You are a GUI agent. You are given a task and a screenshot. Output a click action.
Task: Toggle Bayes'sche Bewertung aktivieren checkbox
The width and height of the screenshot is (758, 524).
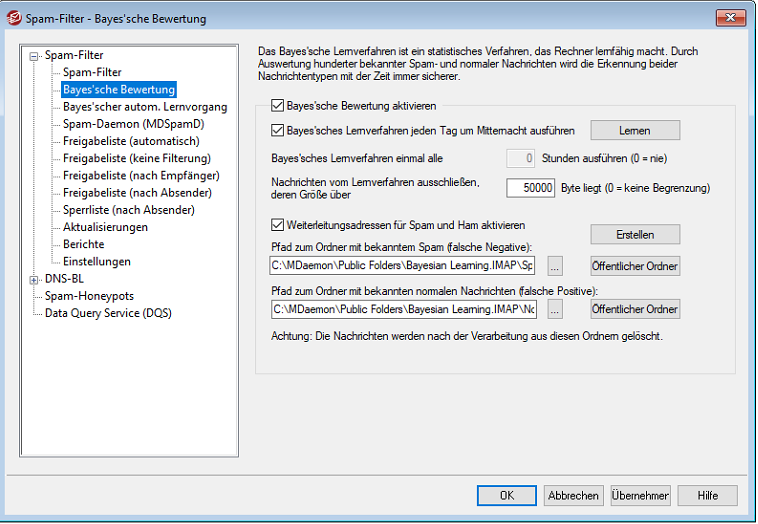[278, 104]
